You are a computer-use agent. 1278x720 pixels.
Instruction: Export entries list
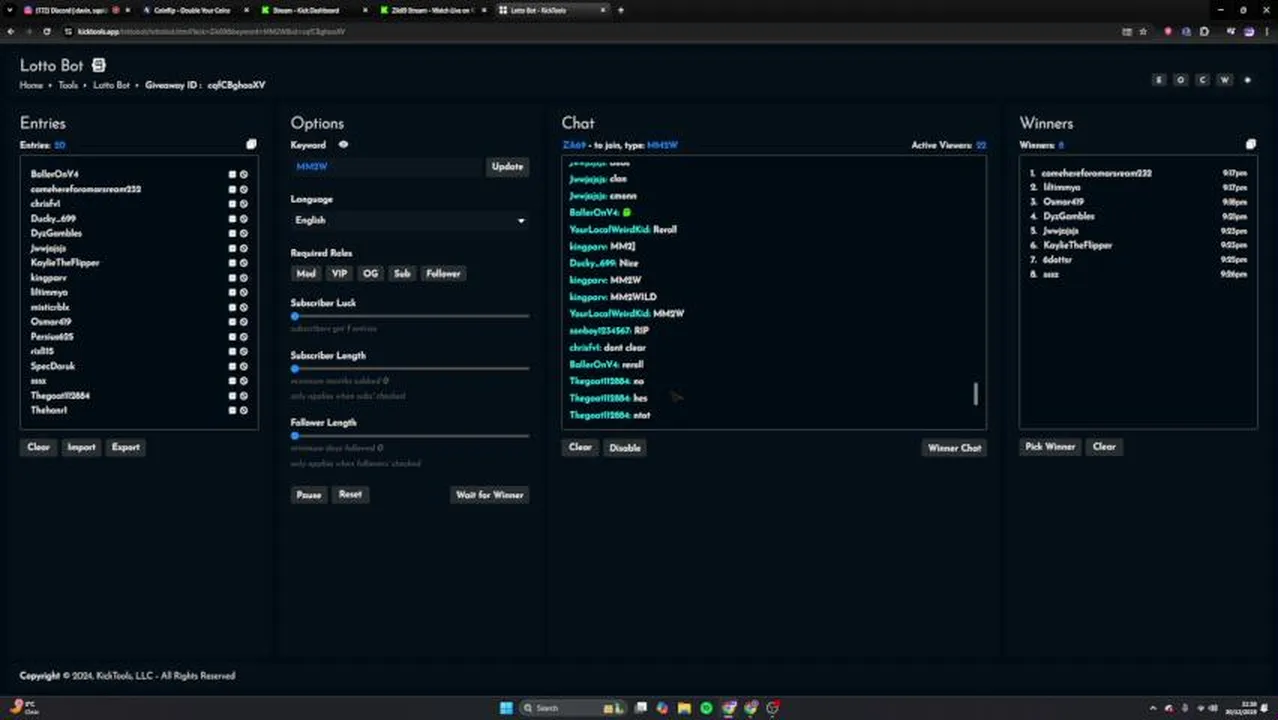(126, 447)
